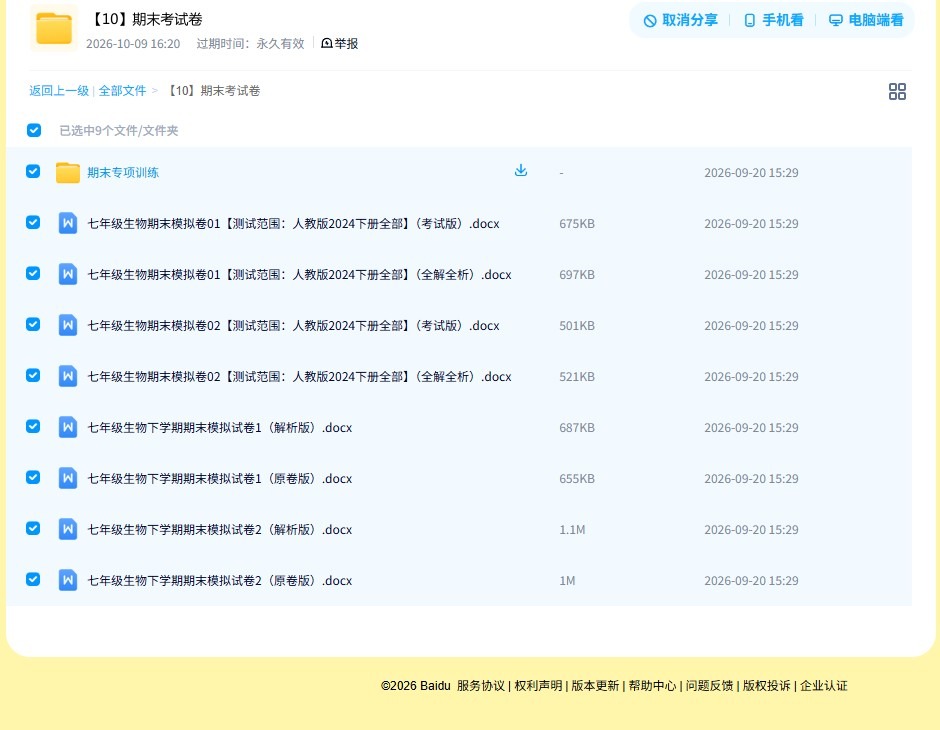Visit 帮助中心 in the footer

[x=652, y=686]
